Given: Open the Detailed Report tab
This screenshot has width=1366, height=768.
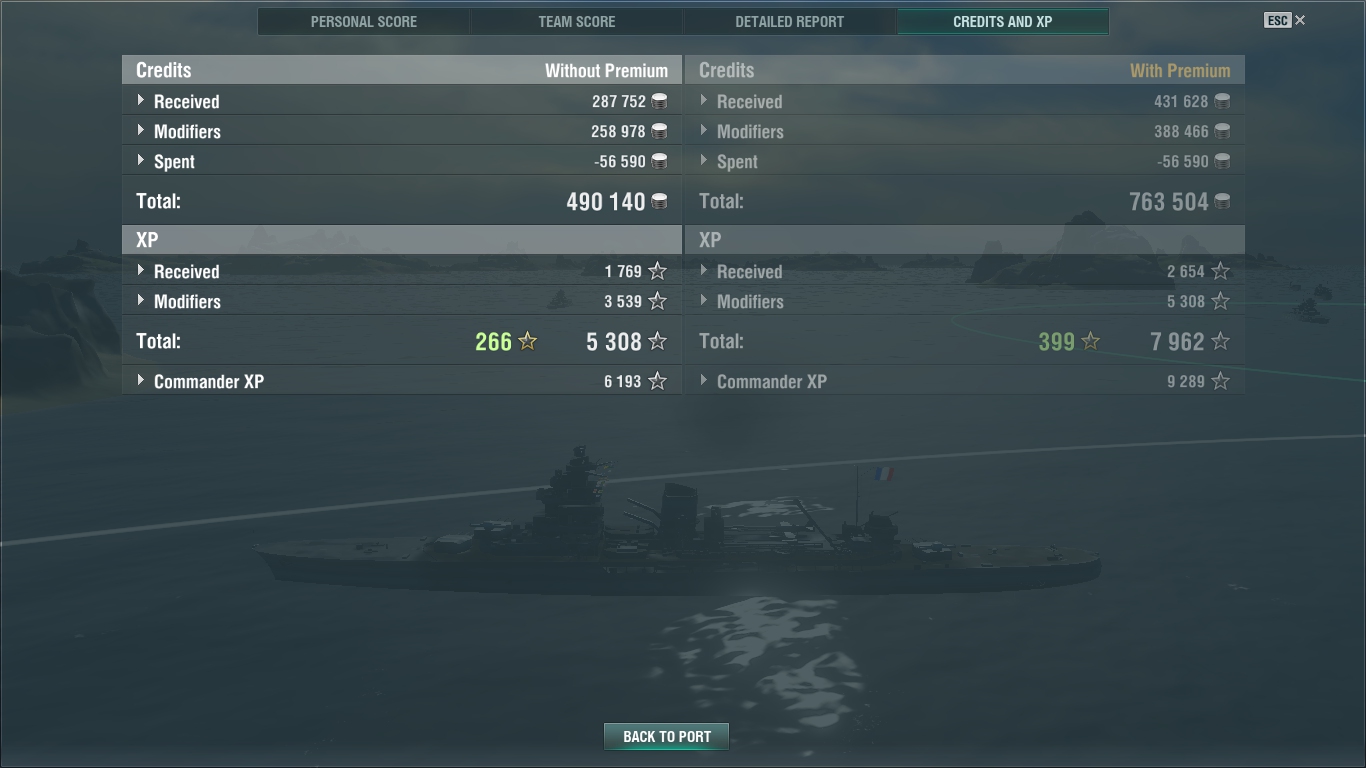Looking at the screenshot, I should click(x=790, y=21).
